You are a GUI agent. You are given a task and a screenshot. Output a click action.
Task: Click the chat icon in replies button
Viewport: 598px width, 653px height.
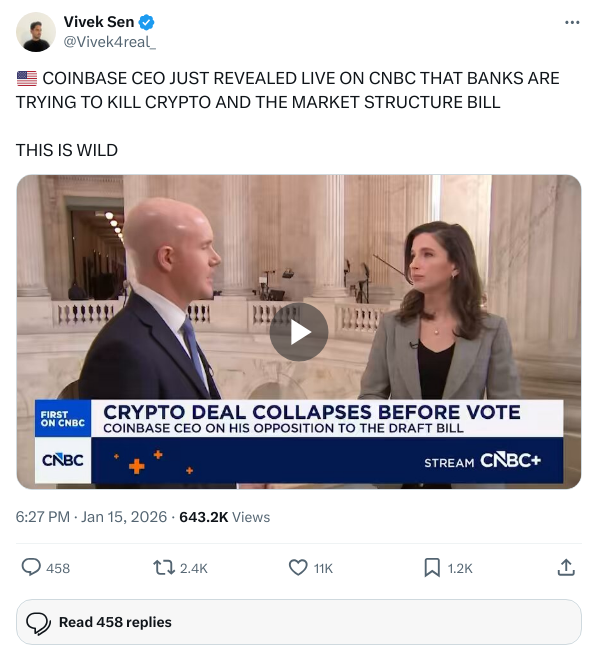(38, 623)
